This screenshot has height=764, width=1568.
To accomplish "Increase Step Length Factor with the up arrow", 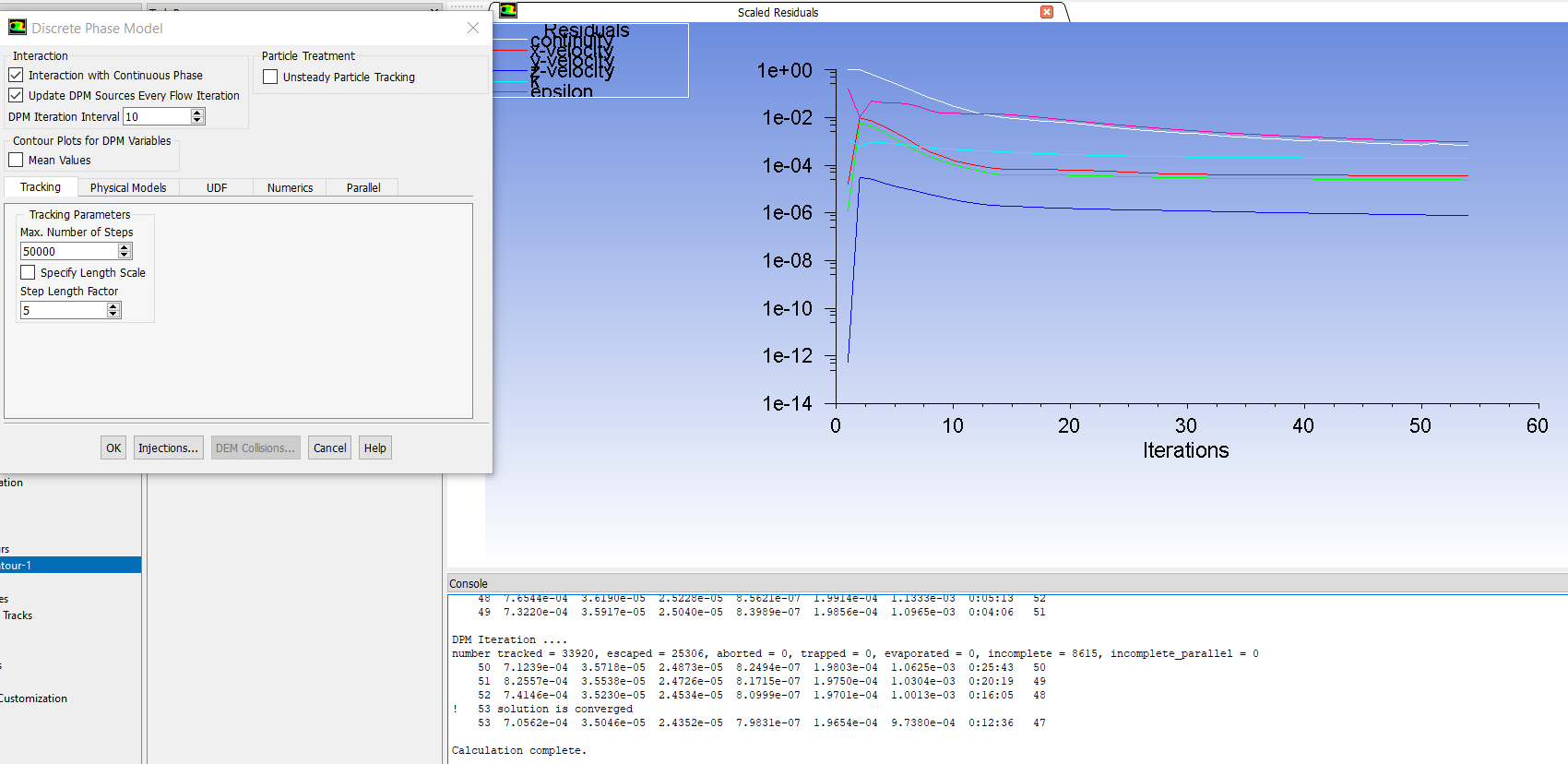I will tap(113, 306).
